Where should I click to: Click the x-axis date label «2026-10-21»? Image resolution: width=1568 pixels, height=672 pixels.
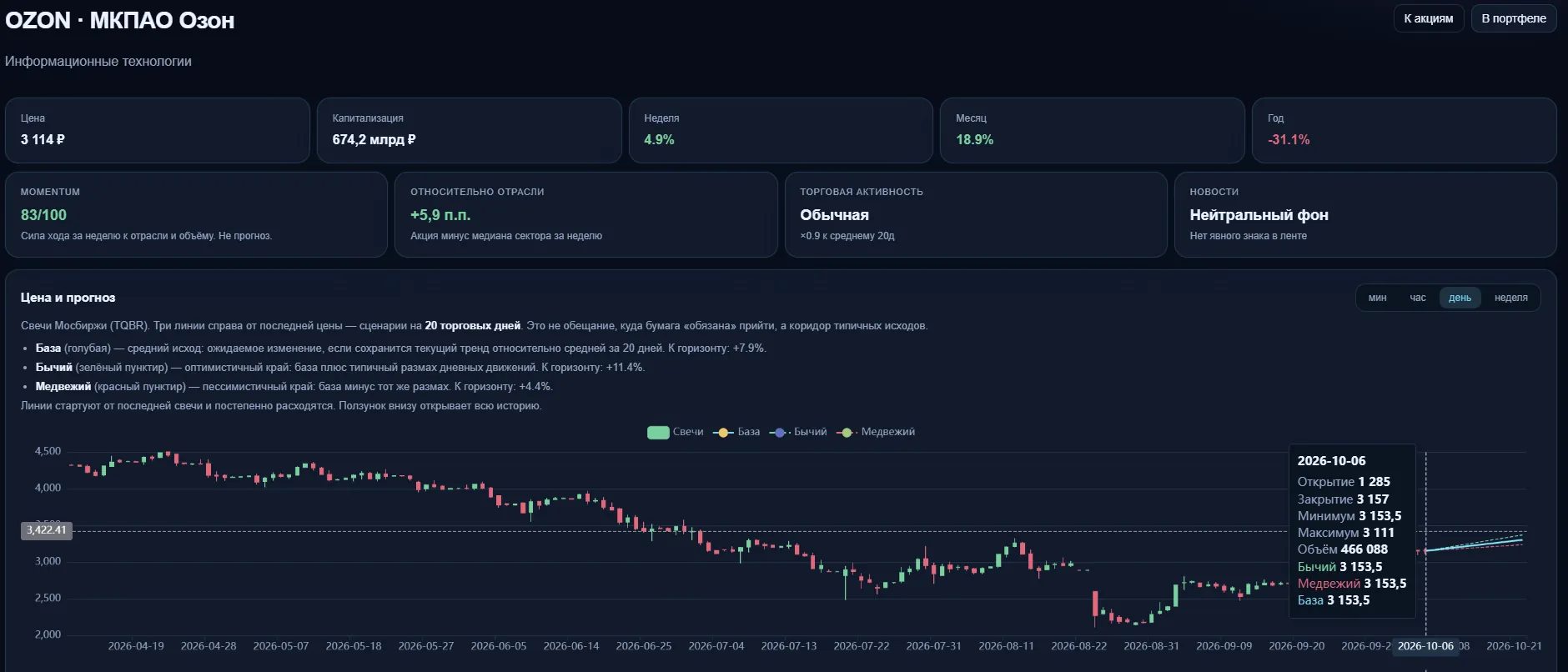click(x=1514, y=646)
